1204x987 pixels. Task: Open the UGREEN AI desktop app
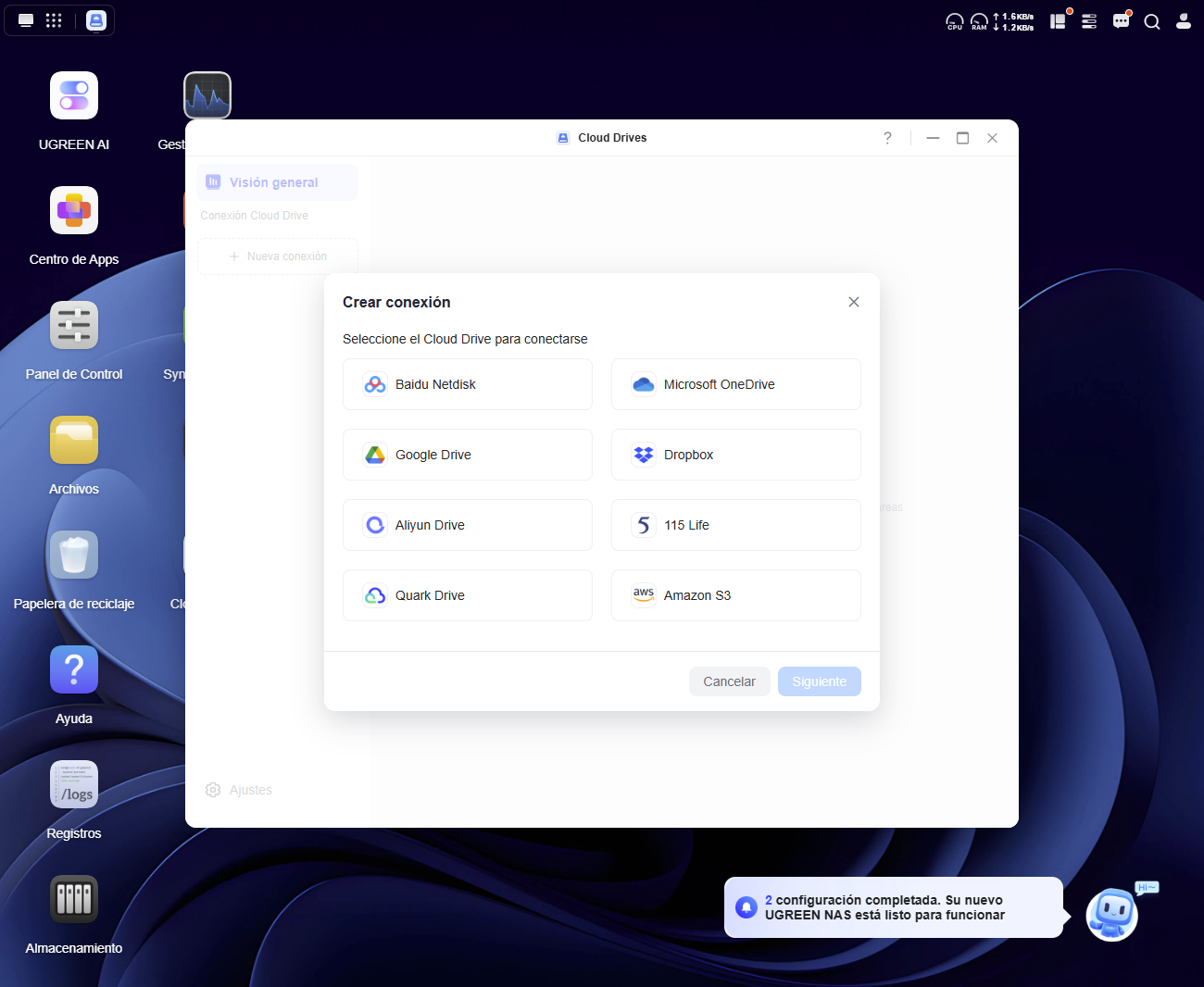(x=74, y=95)
